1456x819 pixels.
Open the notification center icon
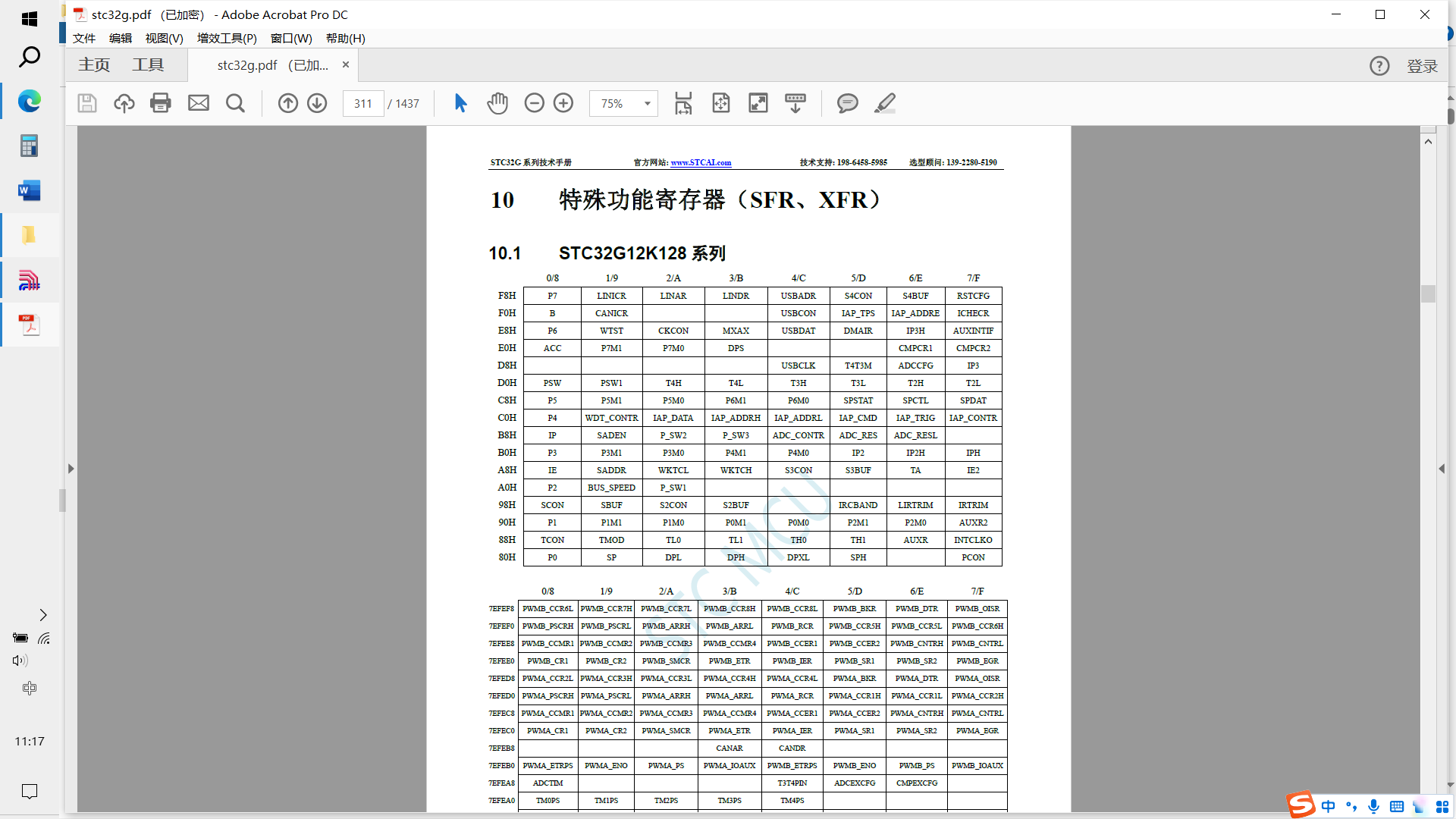point(30,792)
